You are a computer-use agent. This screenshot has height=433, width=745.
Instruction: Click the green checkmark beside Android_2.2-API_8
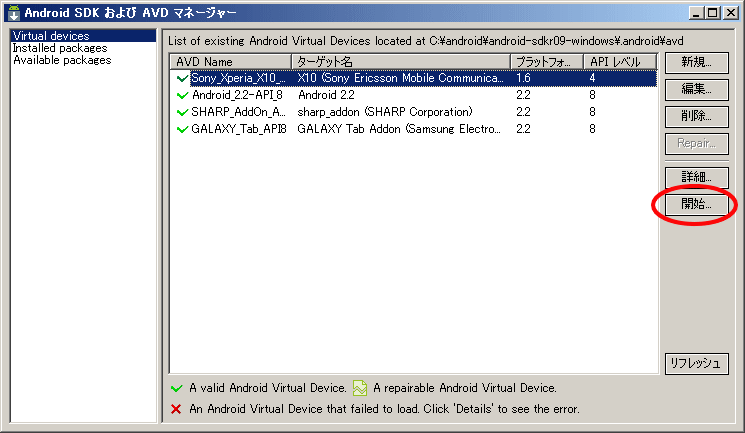[x=182, y=96]
